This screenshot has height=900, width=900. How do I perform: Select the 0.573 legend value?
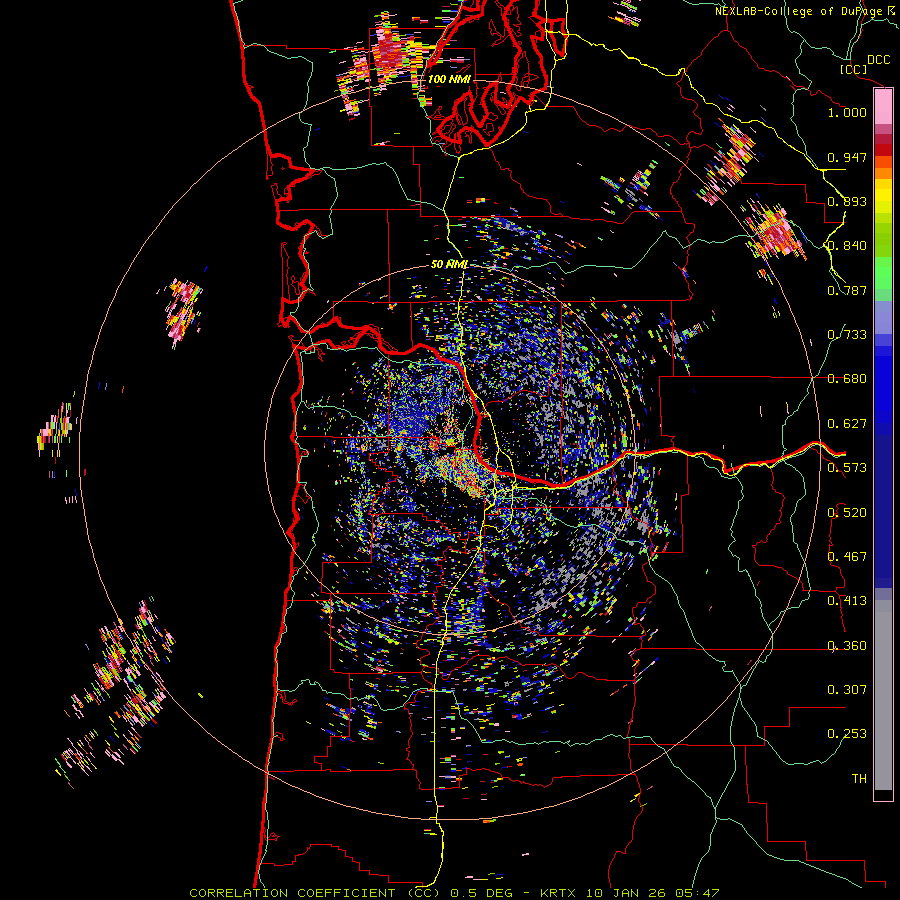pyautogui.click(x=847, y=467)
